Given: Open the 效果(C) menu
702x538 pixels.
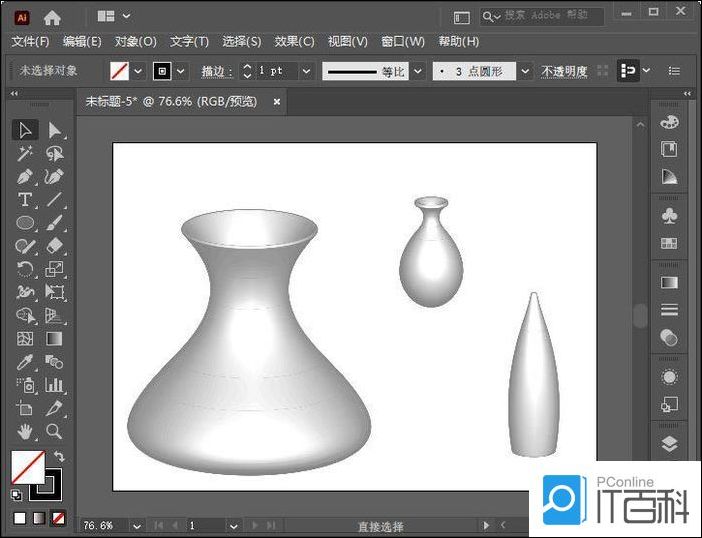Looking at the screenshot, I should pyautogui.click(x=294, y=41).
